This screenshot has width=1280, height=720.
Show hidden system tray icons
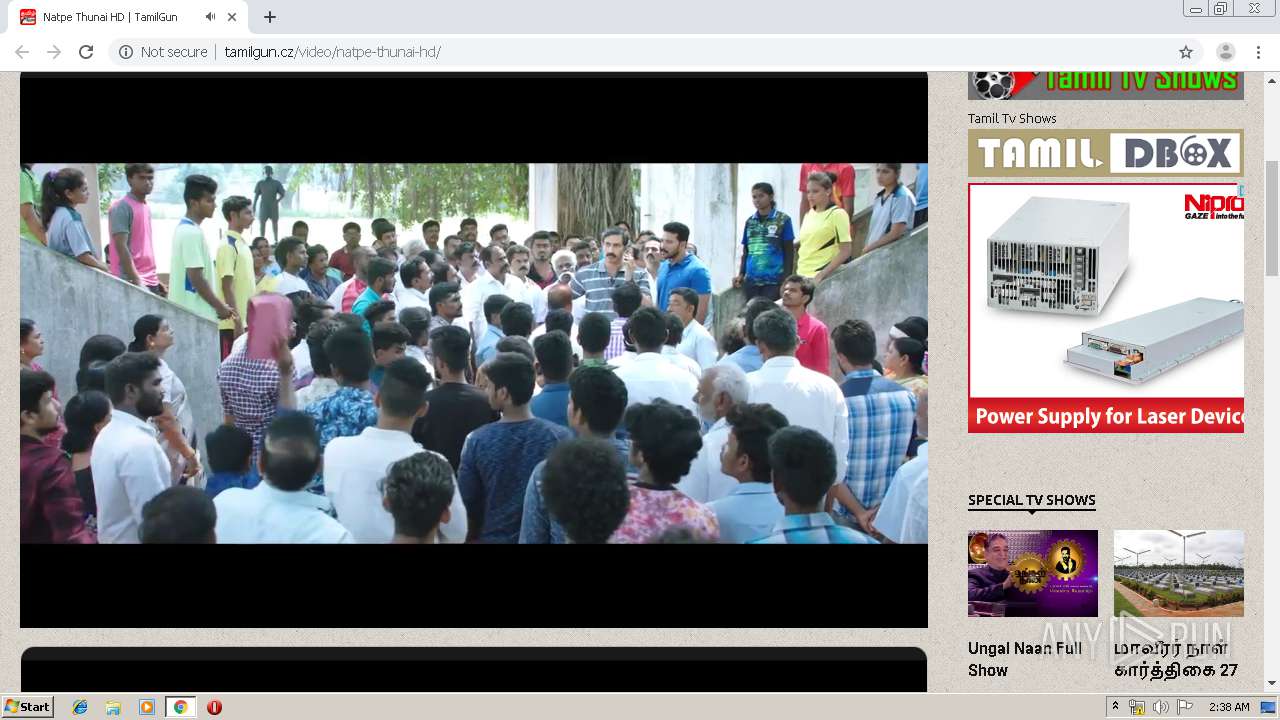(x=1115, y=707)
